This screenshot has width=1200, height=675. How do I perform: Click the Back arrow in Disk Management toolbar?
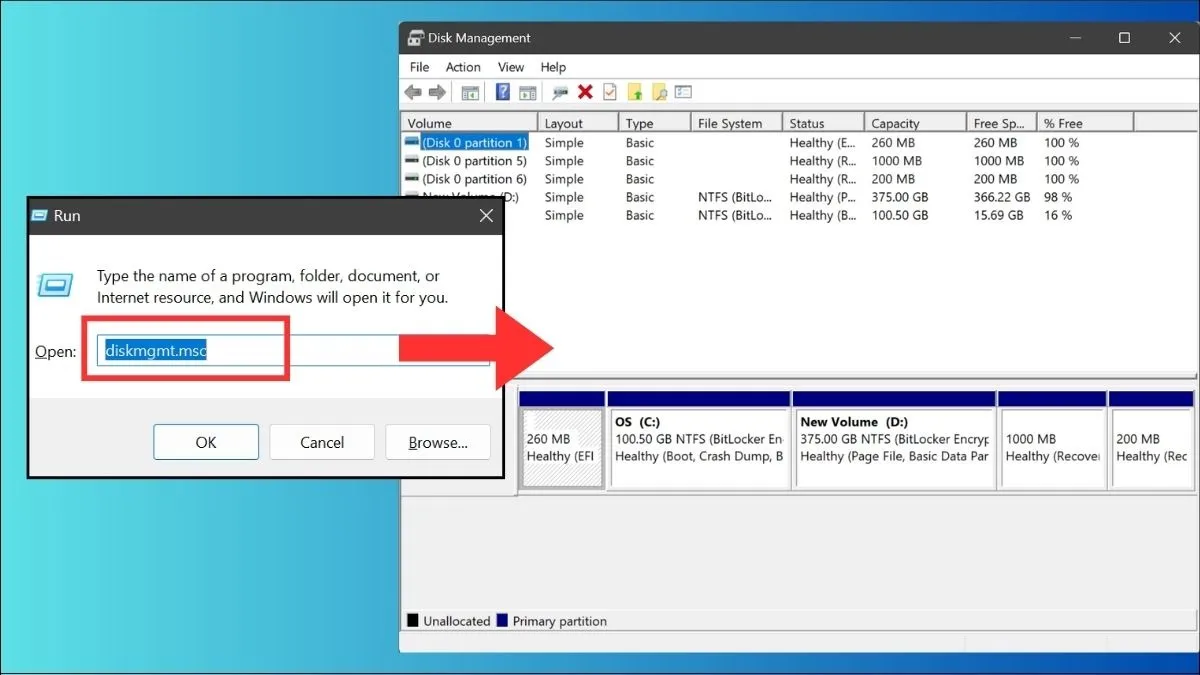point(413,91)
